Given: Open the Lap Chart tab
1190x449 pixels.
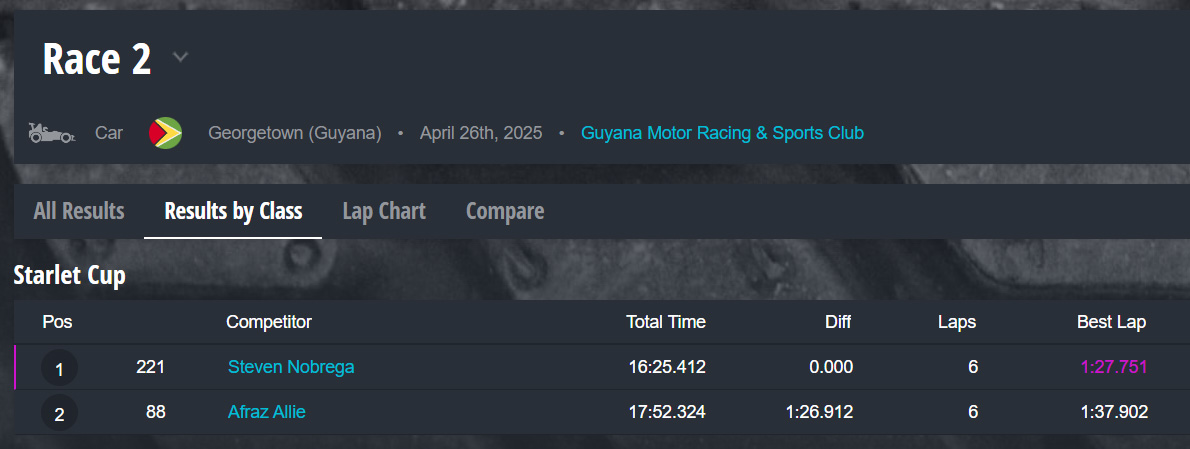Looking at the screenshot, I should [384, 211].
